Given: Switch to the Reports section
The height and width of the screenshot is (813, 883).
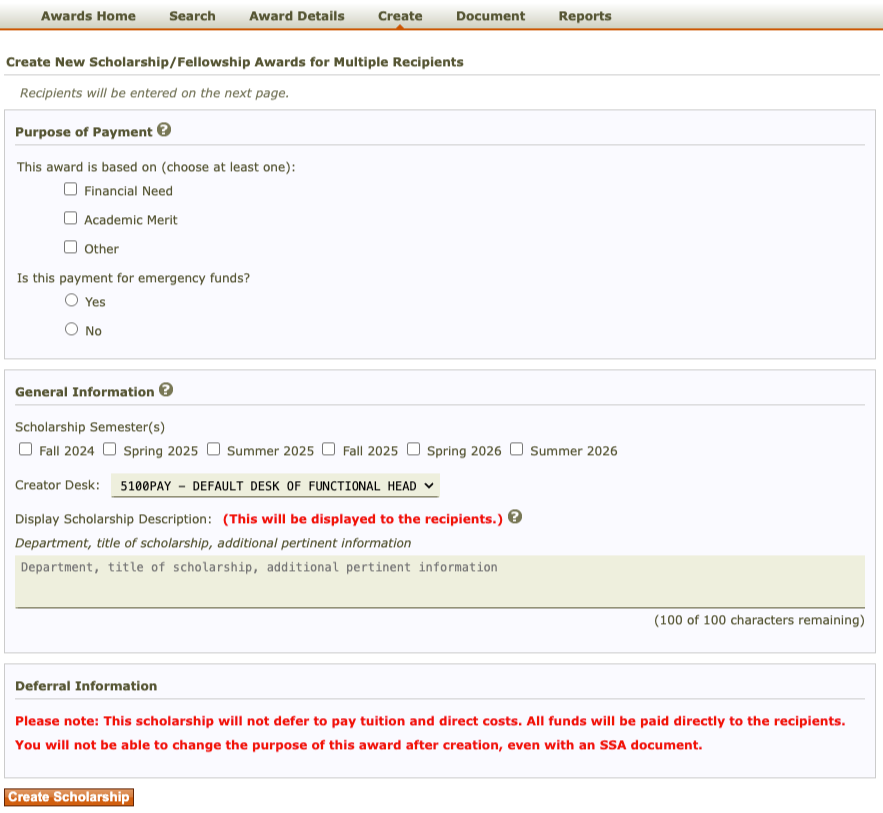Looking at the screenshot, I should pos(585,16).
